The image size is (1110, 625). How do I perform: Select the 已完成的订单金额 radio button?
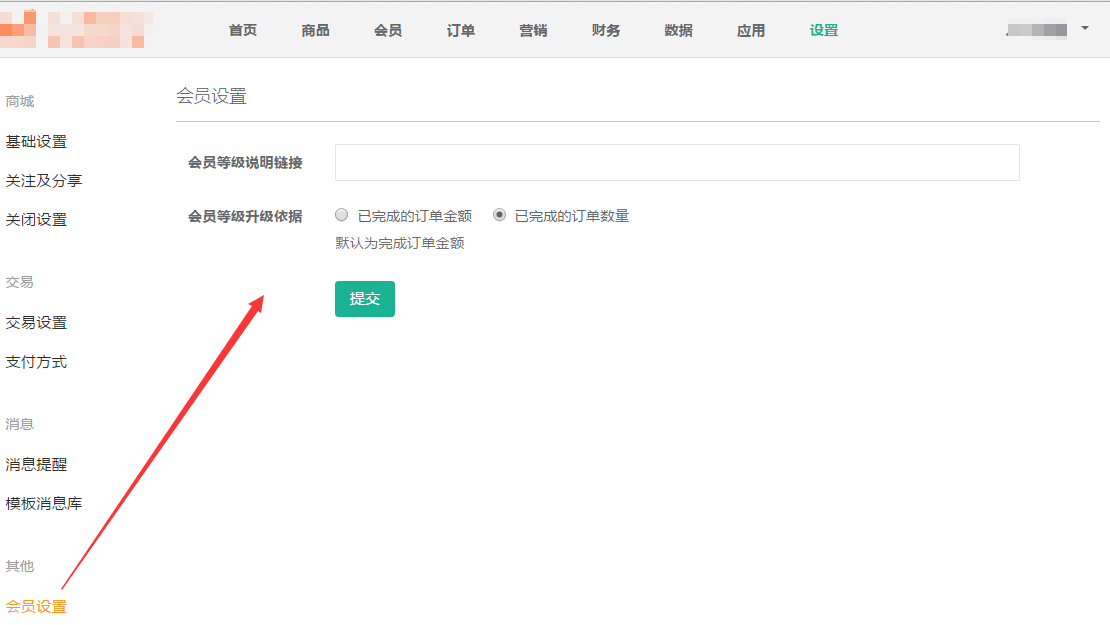[342, 215]
